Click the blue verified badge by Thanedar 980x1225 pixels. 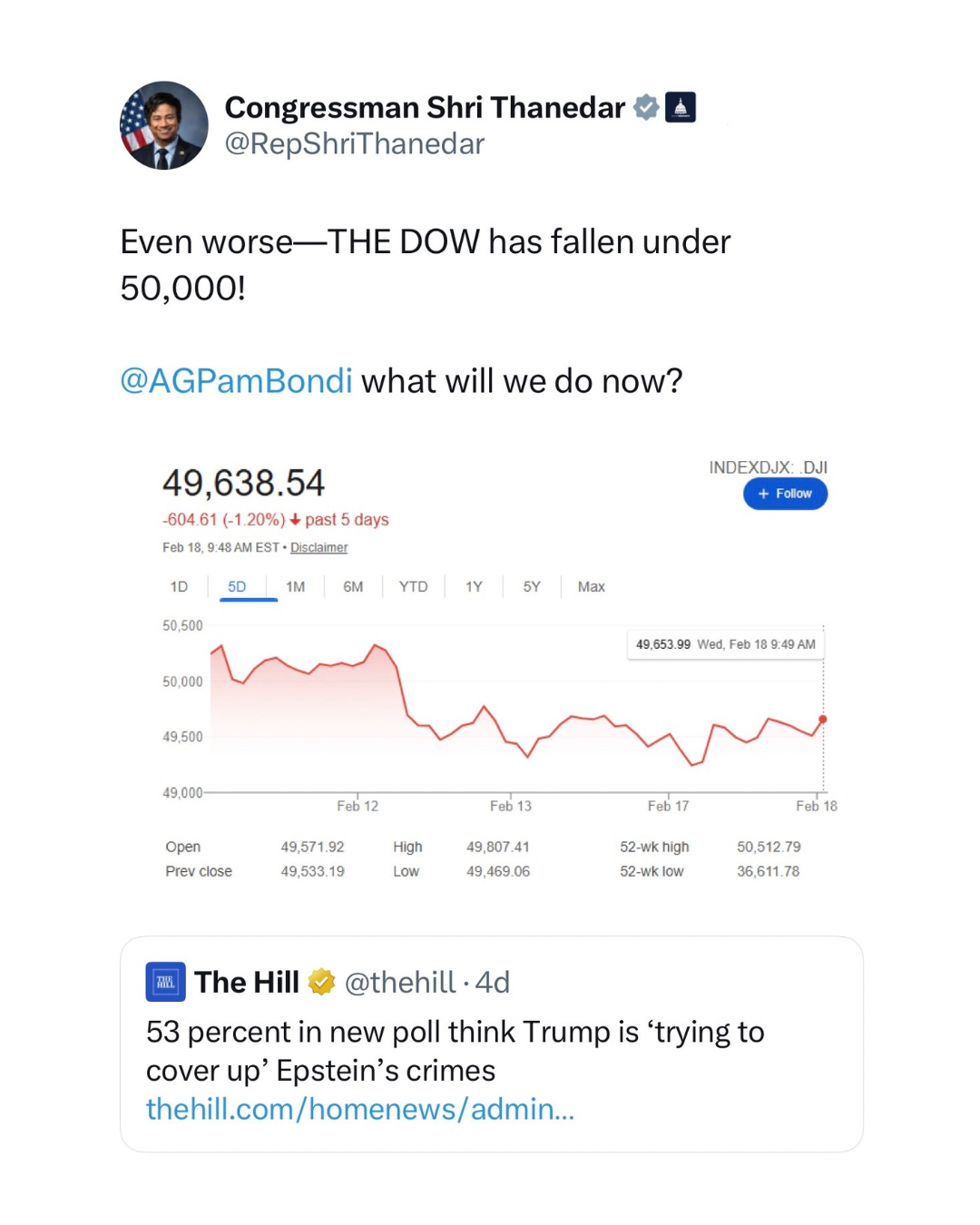point(646,107)
